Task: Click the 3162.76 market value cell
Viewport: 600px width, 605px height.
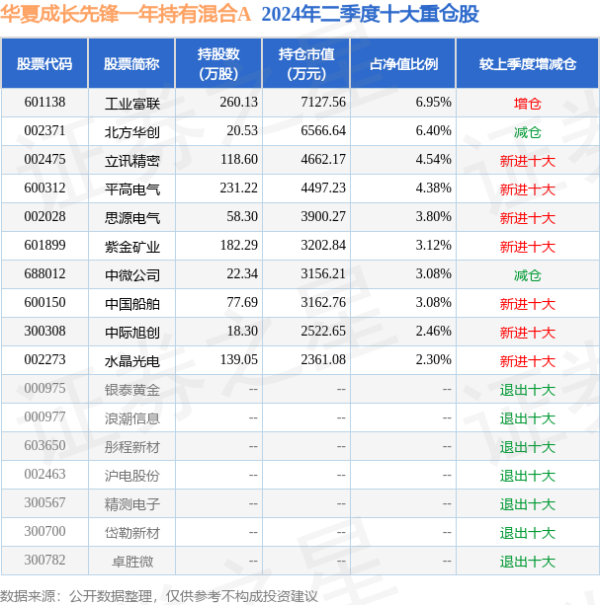Action: point(323,302)
